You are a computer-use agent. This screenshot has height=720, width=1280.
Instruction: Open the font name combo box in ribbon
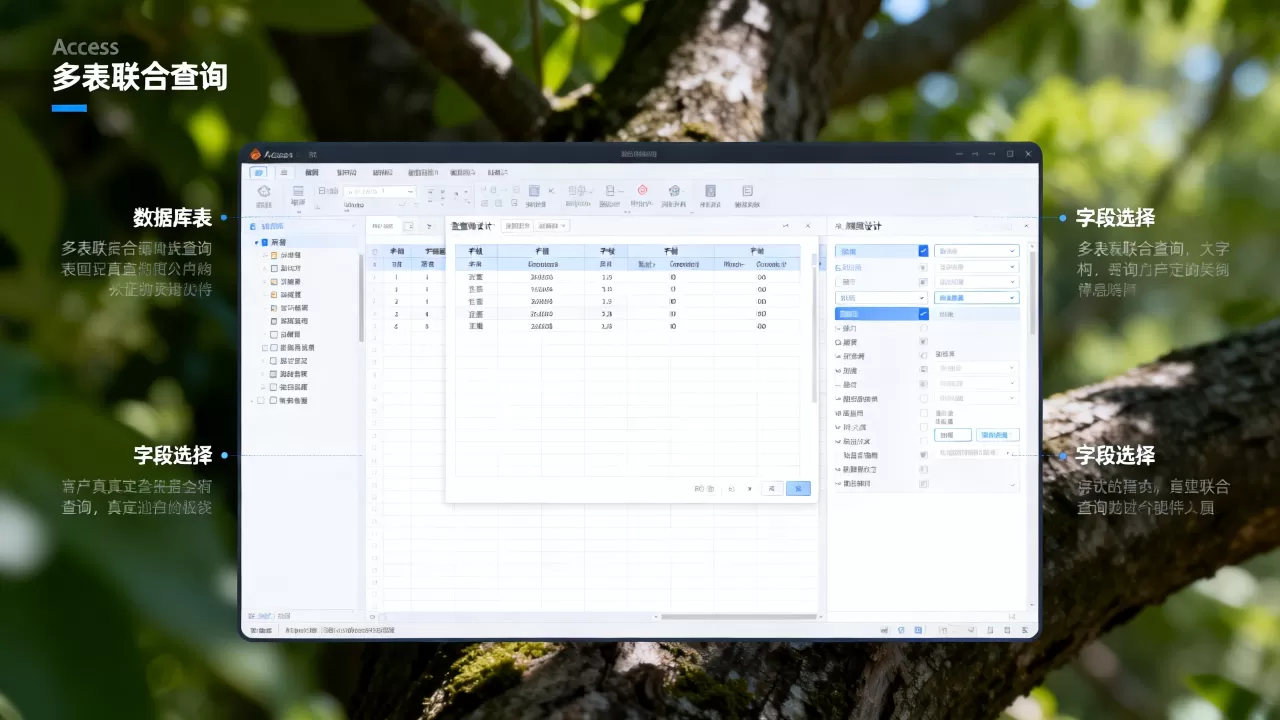(x=379, y=191)
